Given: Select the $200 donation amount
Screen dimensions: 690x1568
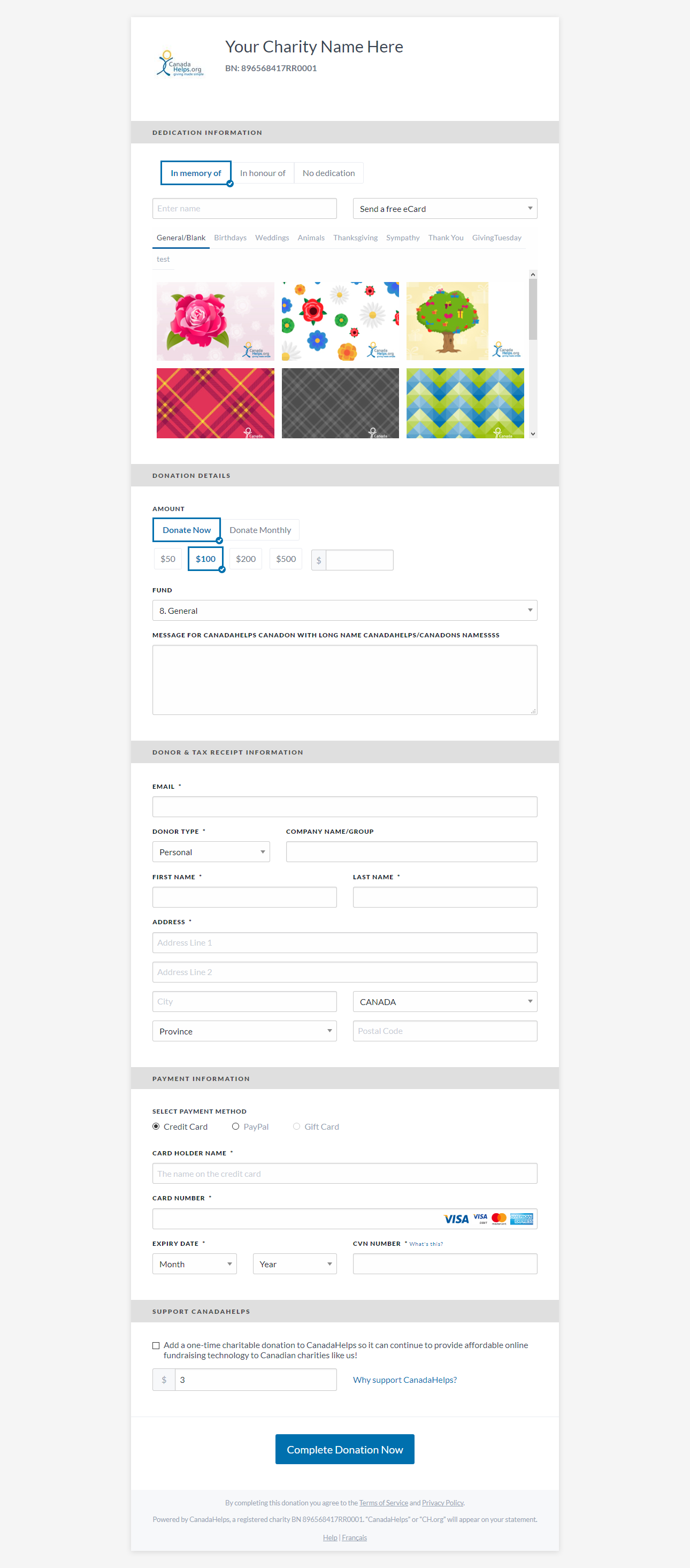Looking at the screenshot, I should click(246, 559).
